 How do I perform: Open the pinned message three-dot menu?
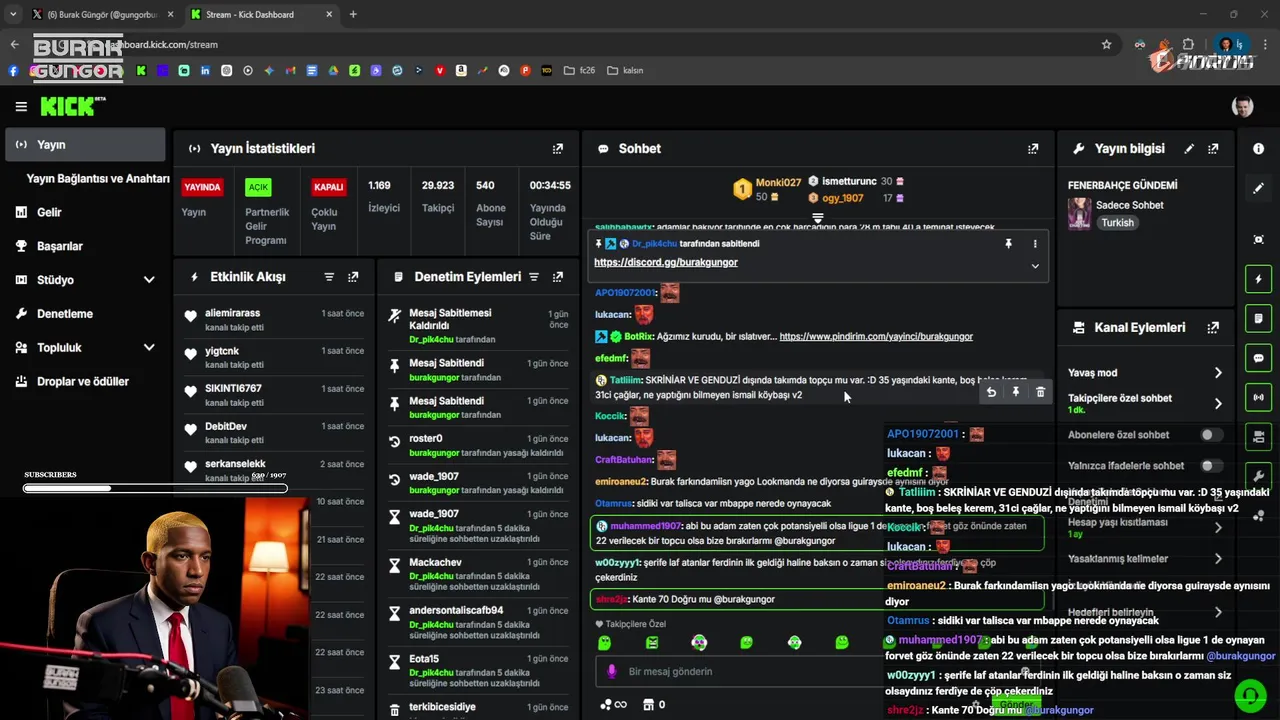pyautogui.click(x=1035, y=244)
